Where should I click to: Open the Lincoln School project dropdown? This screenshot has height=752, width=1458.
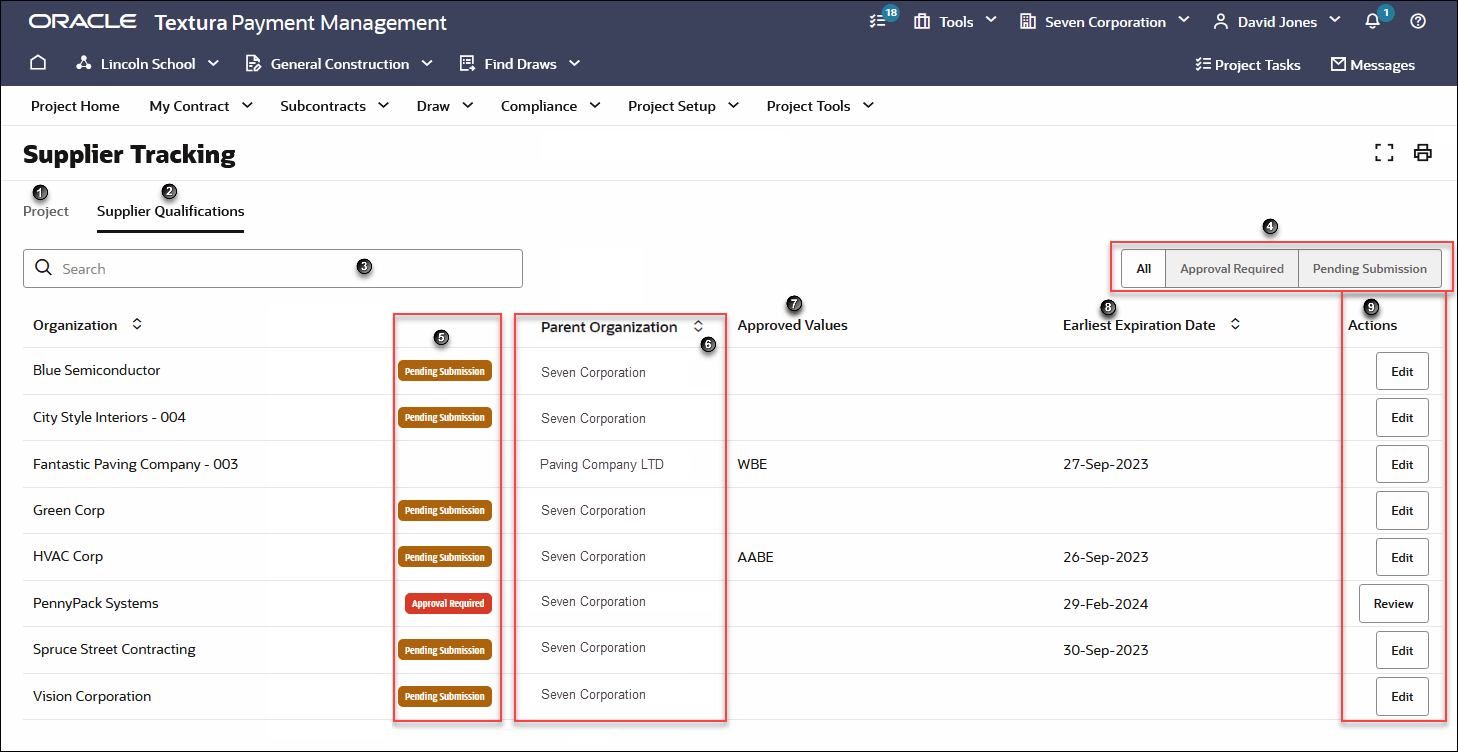pyautogui.click(x=146, y=64)
